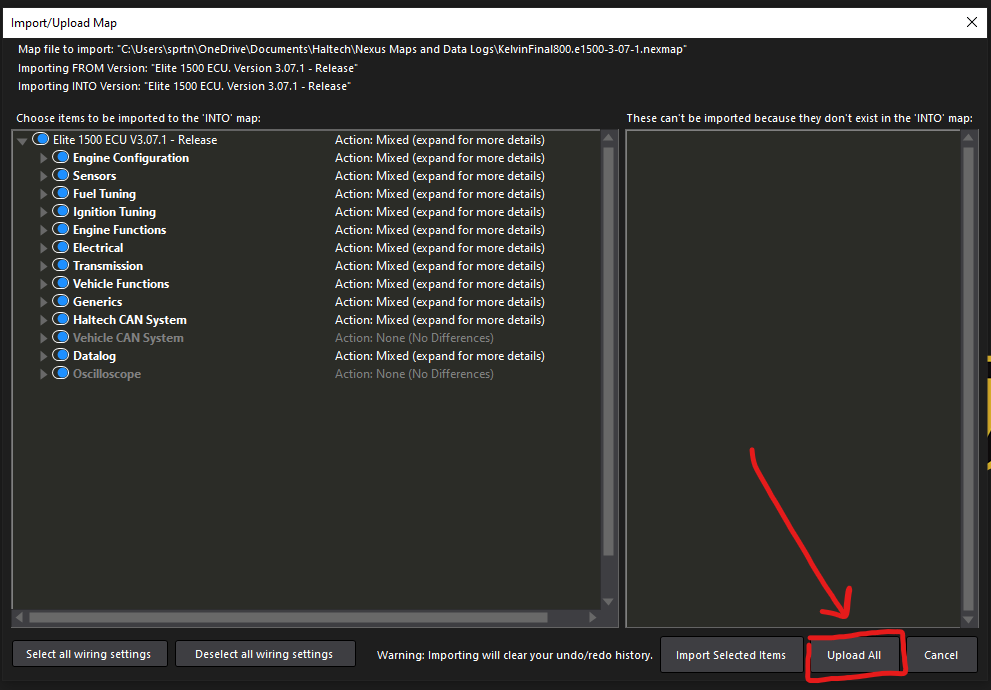Viewport: 991px width, 690px height.
Task: Click Select all wiring settings button
Action: click(90, 654)
